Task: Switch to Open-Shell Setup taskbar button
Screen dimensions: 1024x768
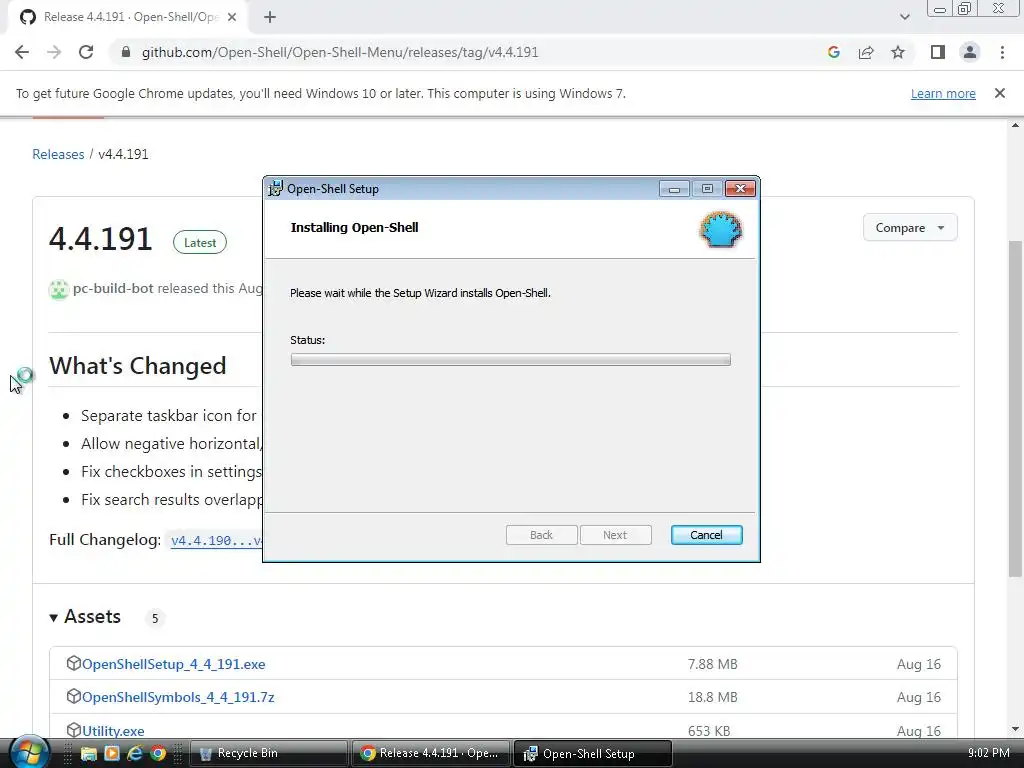Action: click(593, 754)
